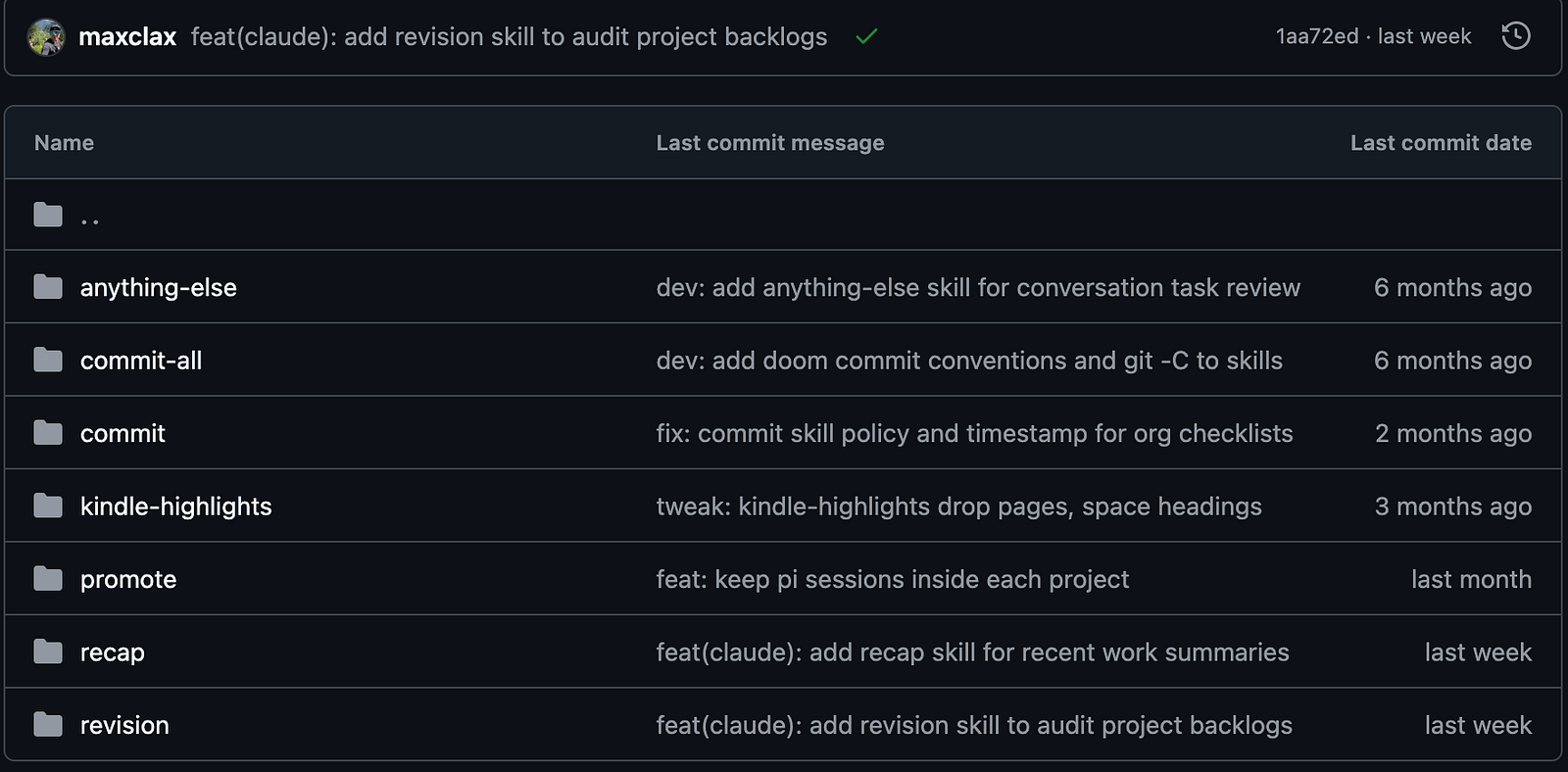
Task: Open the commit hash 1aa72ed
Action: click(x=1317, y=36)
